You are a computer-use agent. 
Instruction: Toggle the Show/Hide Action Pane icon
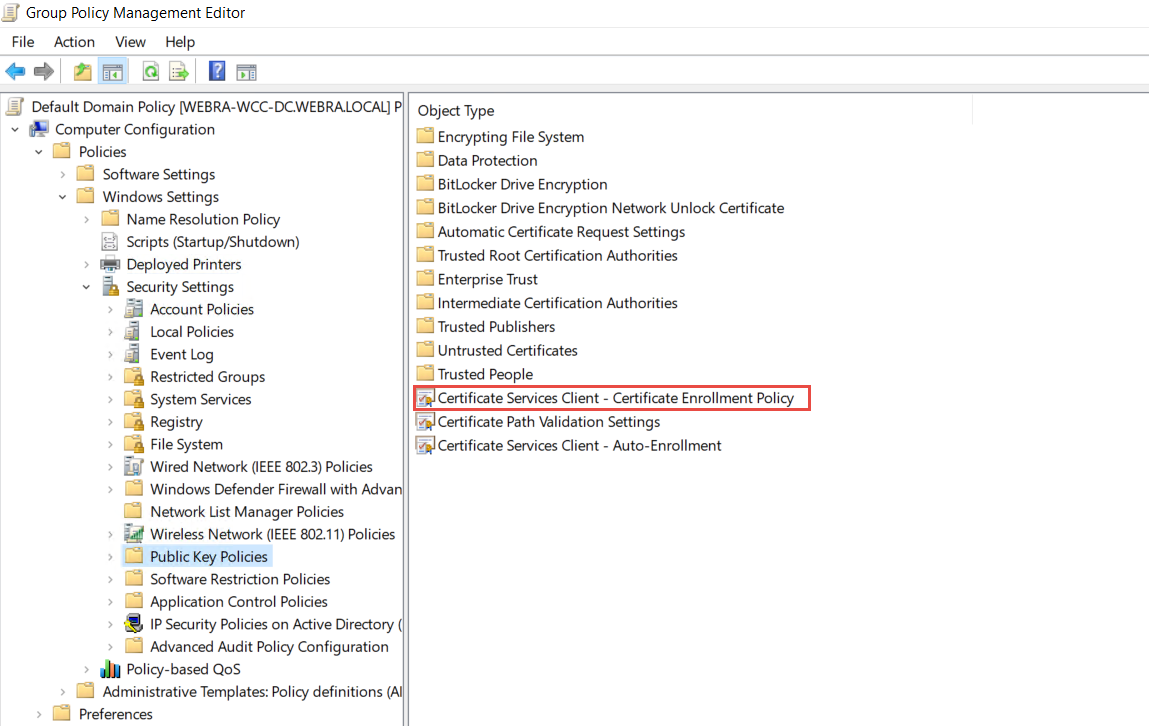pos(246,71)
